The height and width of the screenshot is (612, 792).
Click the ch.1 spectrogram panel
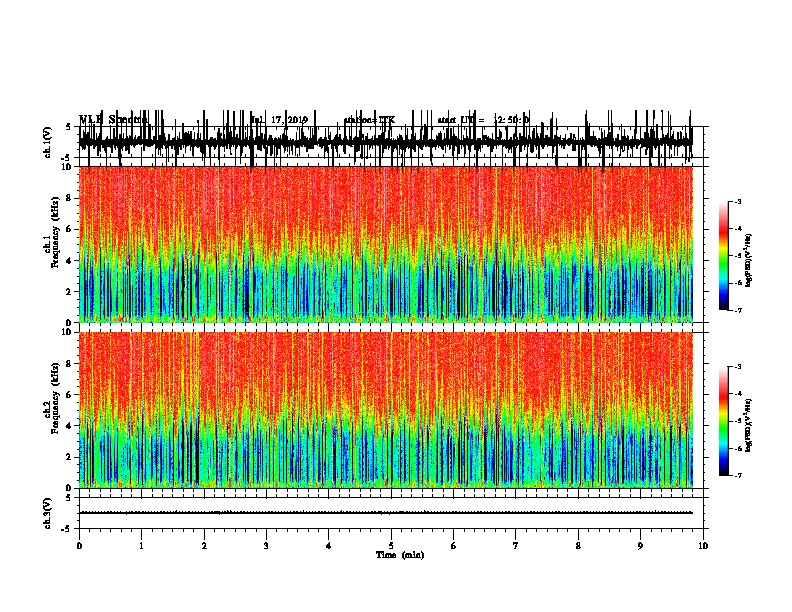click(x=385, y=244)
